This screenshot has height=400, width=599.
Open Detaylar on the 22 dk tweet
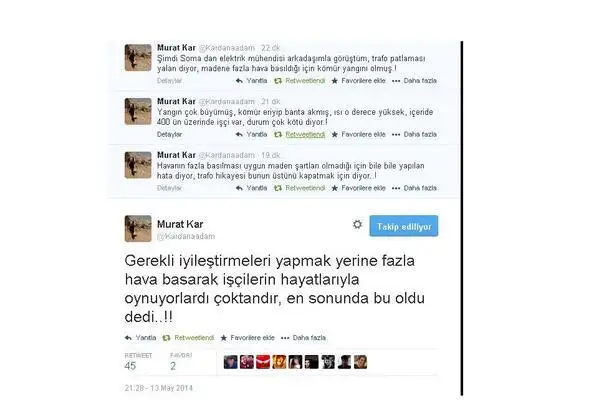click(169, 81)
